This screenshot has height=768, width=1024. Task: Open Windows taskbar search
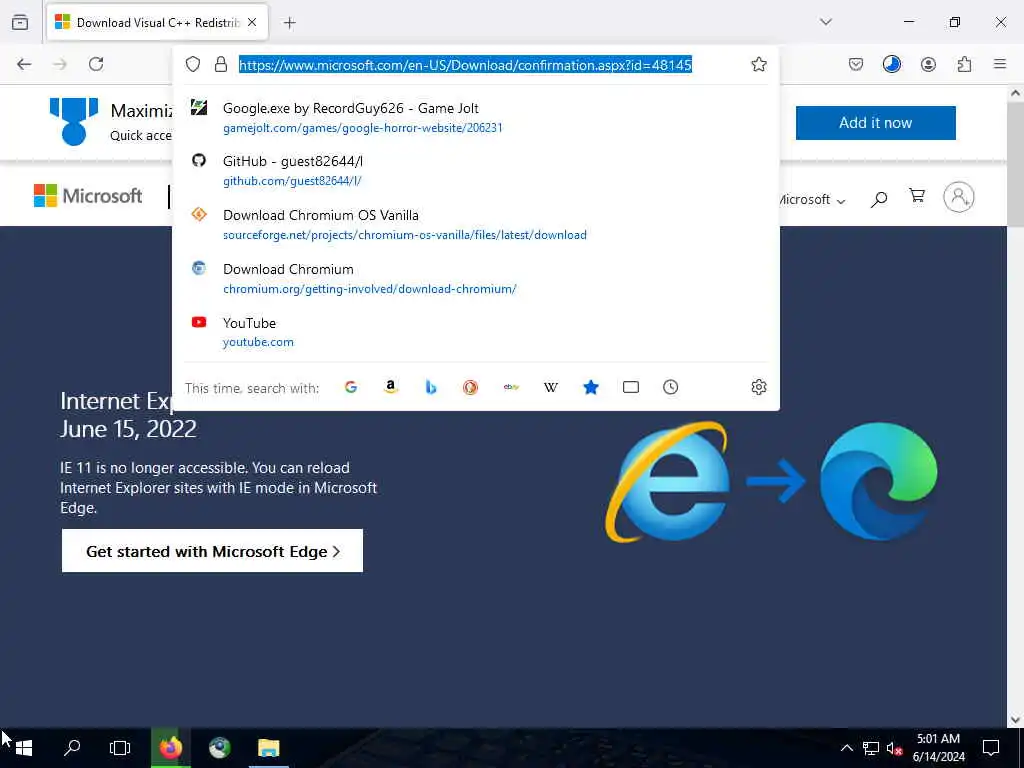coord(72,748)
